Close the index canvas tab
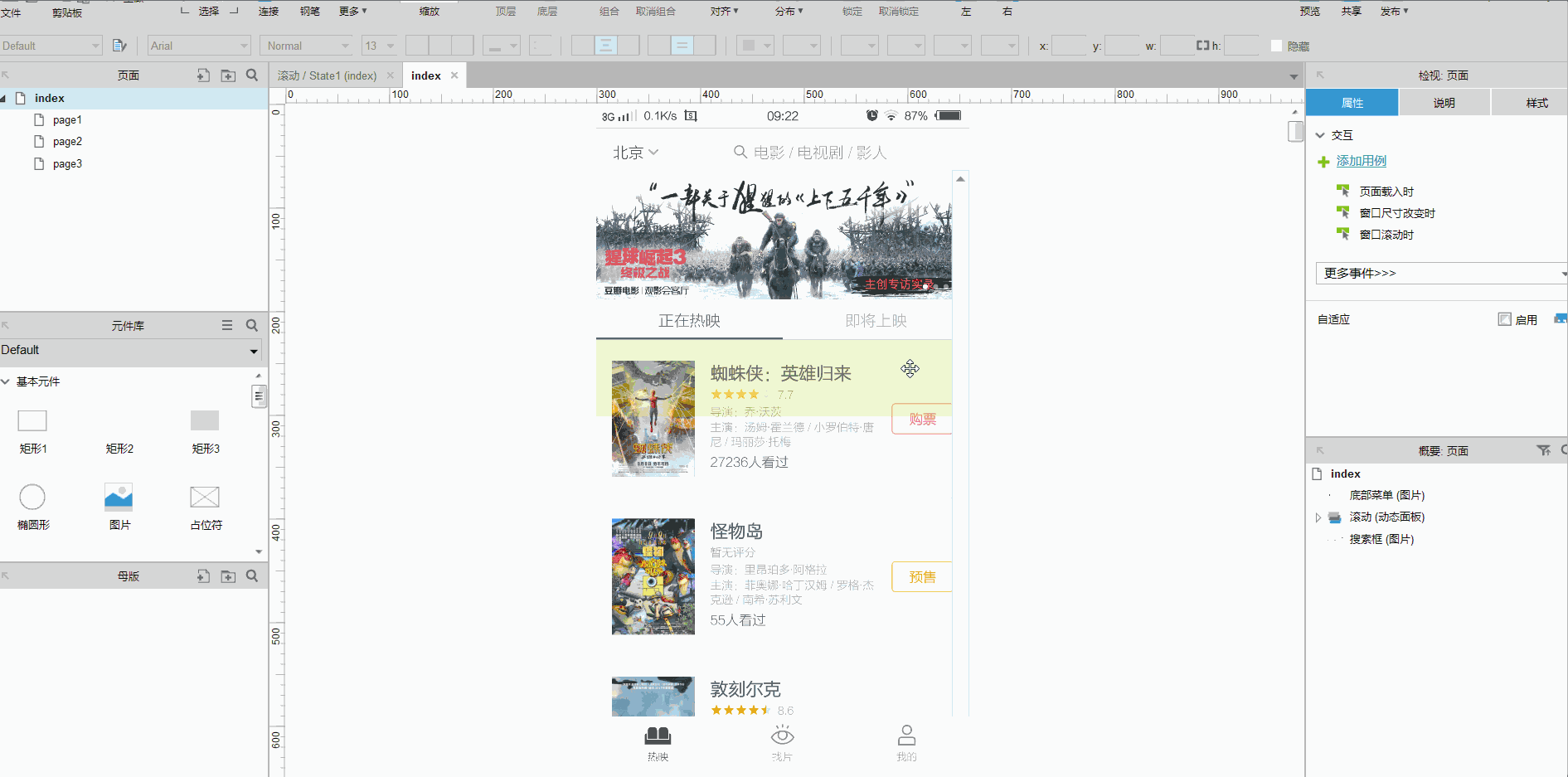 (x=454, y=75)
